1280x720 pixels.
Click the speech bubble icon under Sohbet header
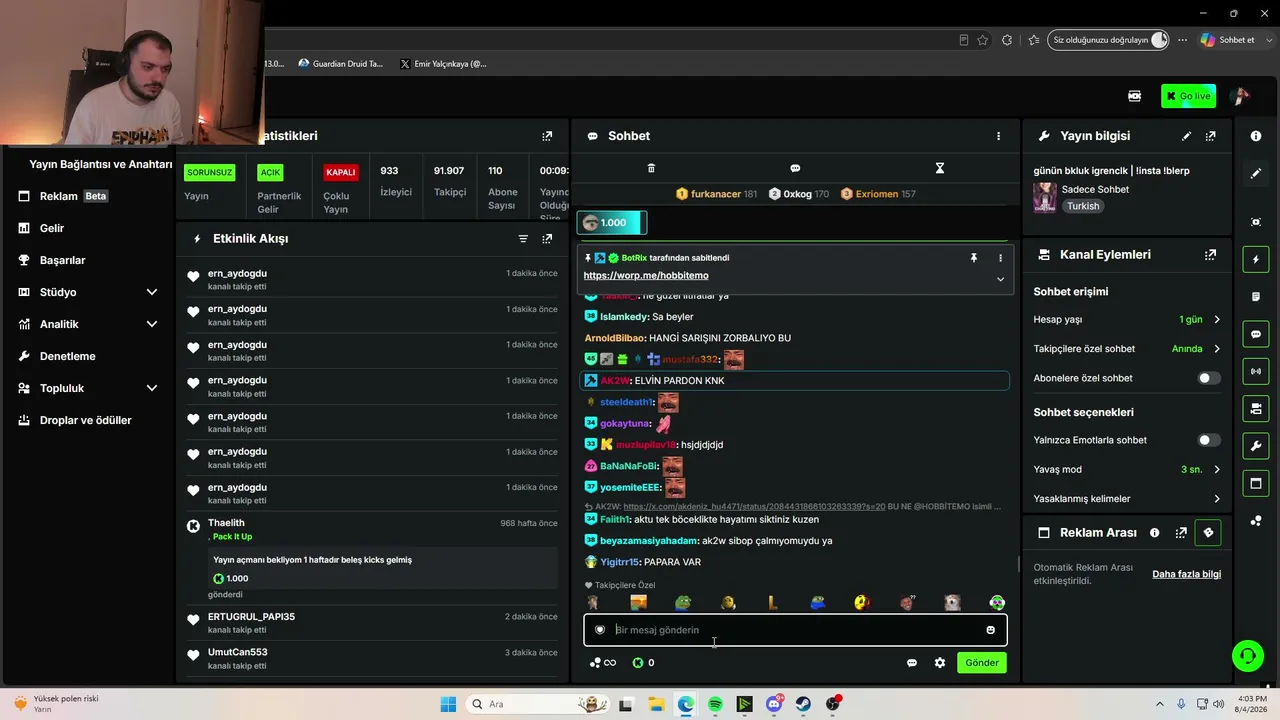[x=795, y=168]
